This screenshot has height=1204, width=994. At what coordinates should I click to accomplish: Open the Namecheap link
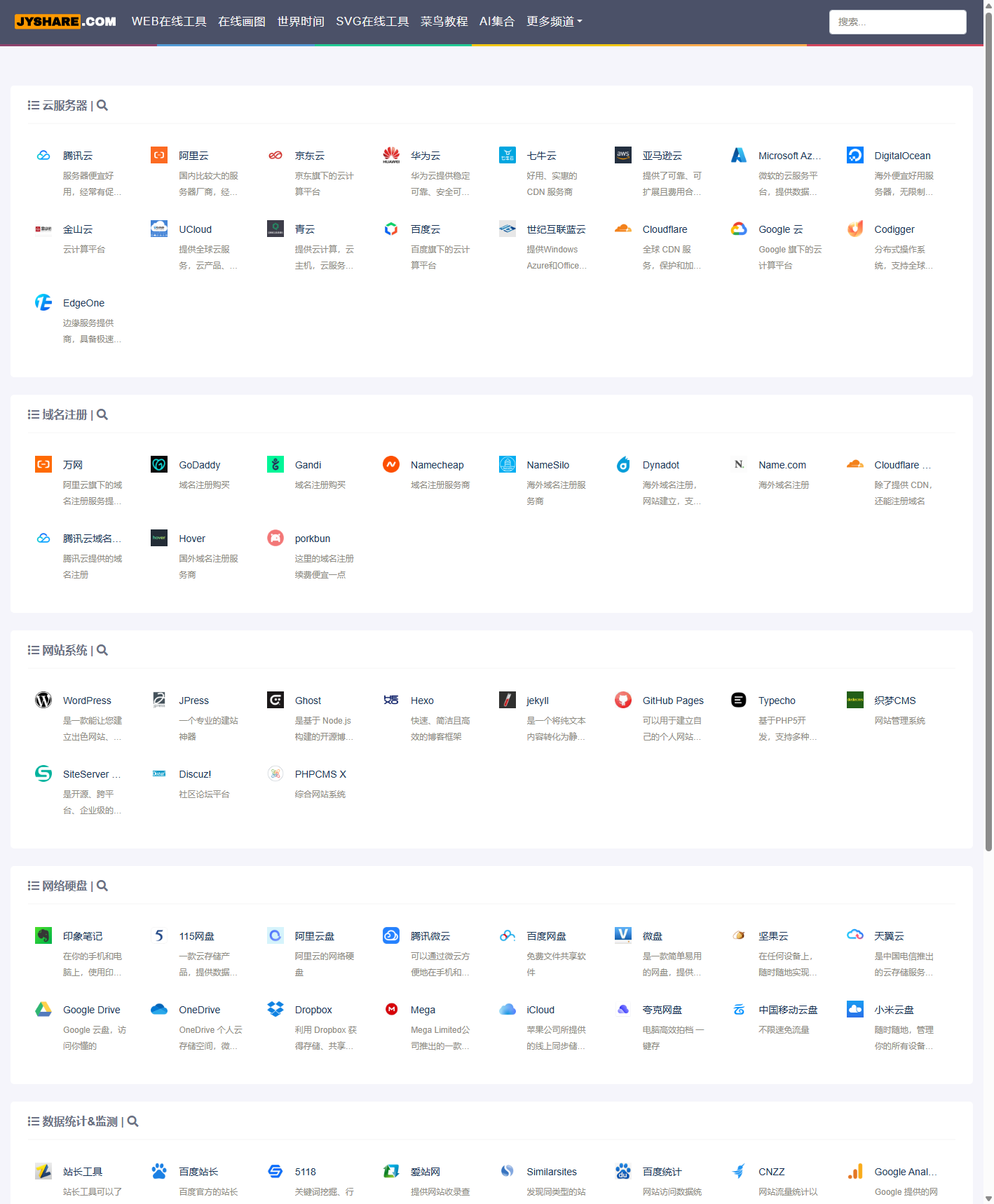coord(437,465)
